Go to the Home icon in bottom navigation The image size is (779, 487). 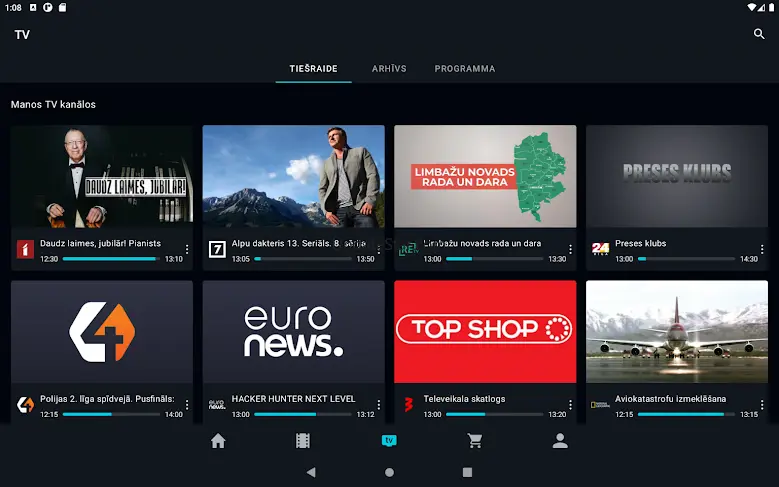(218, 441)
